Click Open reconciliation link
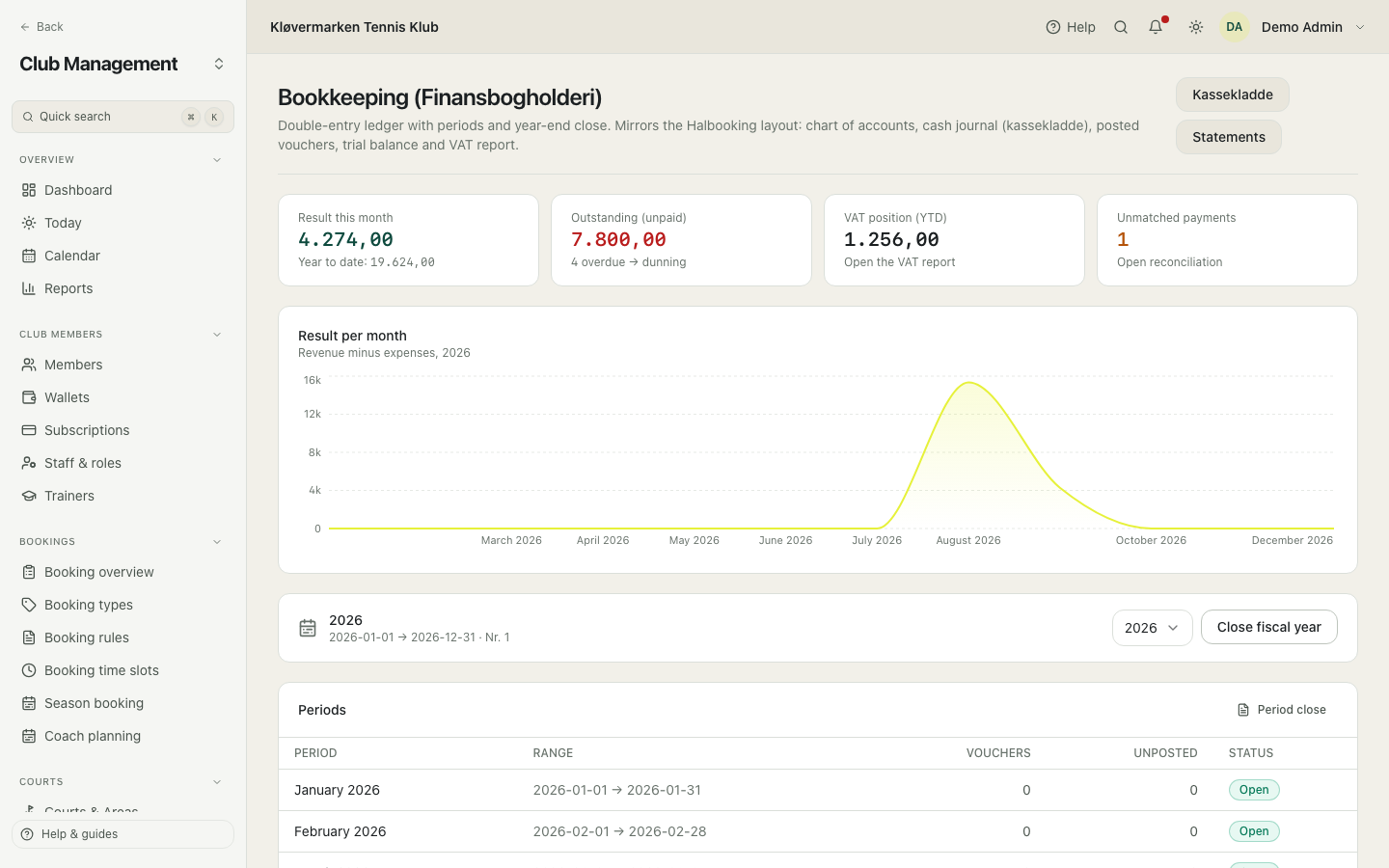1389x868 pixels. coord(1170,262)
